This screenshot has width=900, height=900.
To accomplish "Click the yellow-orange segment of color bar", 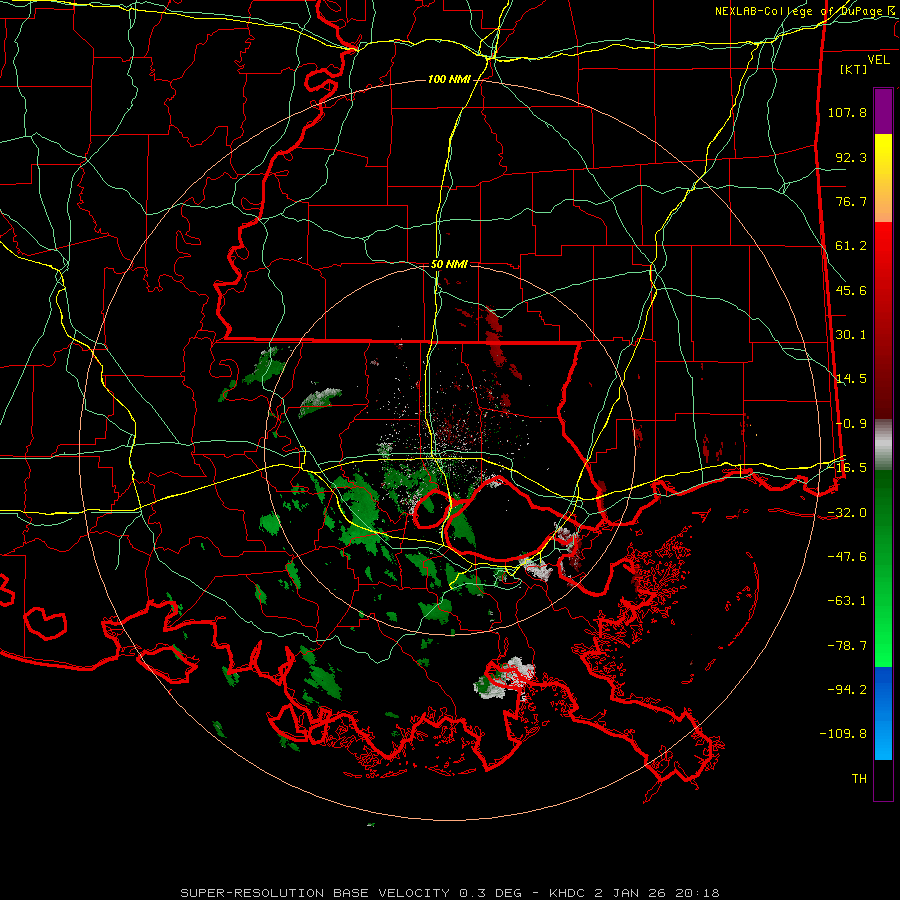I will [x=883, y=178].
